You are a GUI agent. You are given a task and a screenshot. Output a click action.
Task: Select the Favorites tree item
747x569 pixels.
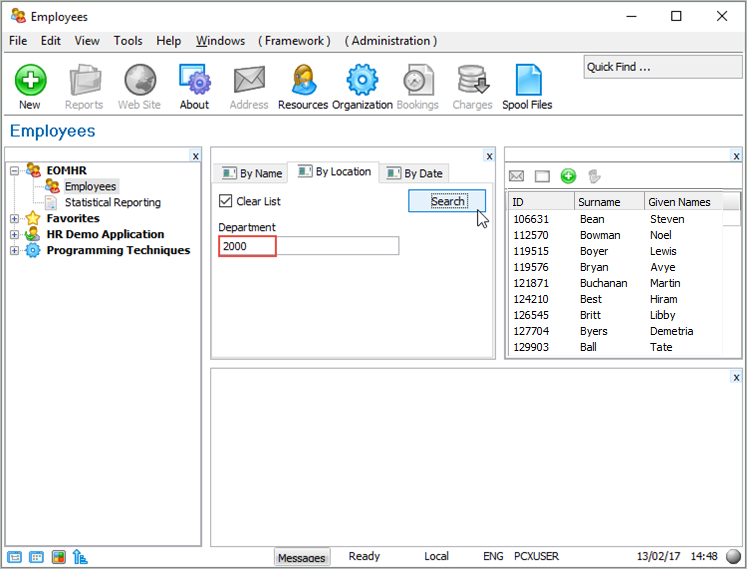[x=73, y=218]
